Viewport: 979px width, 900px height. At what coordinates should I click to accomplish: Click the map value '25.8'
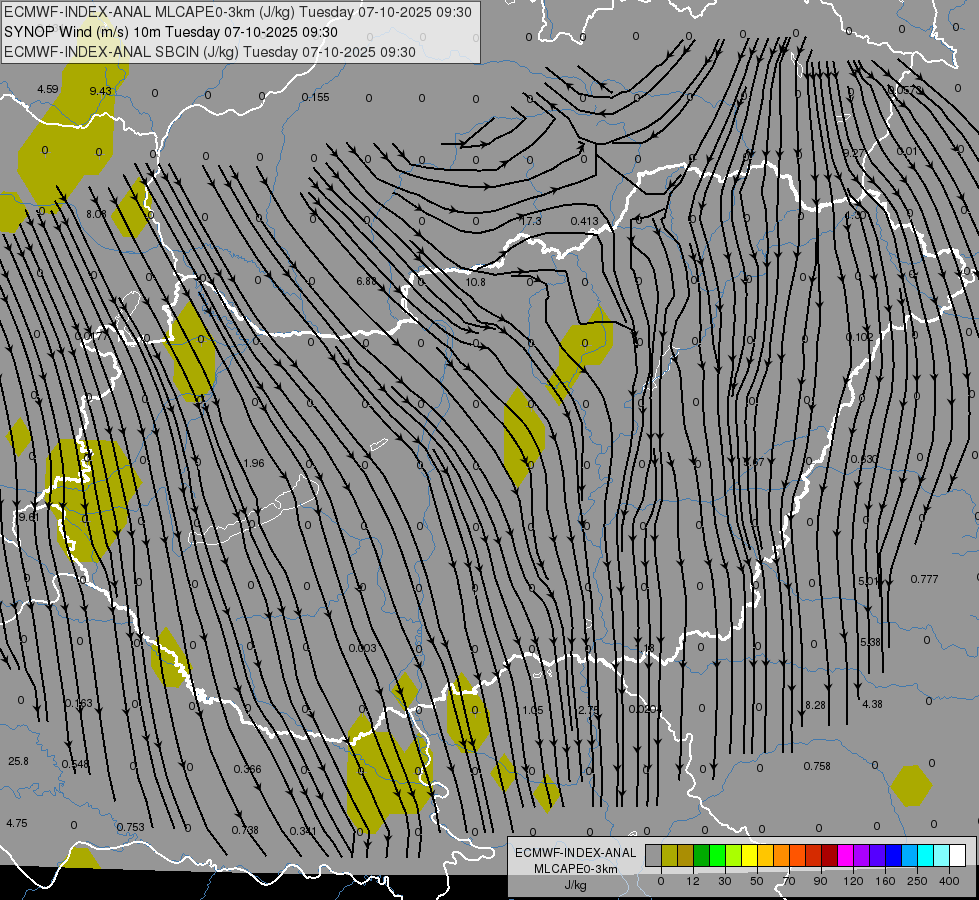pos(18,761)
